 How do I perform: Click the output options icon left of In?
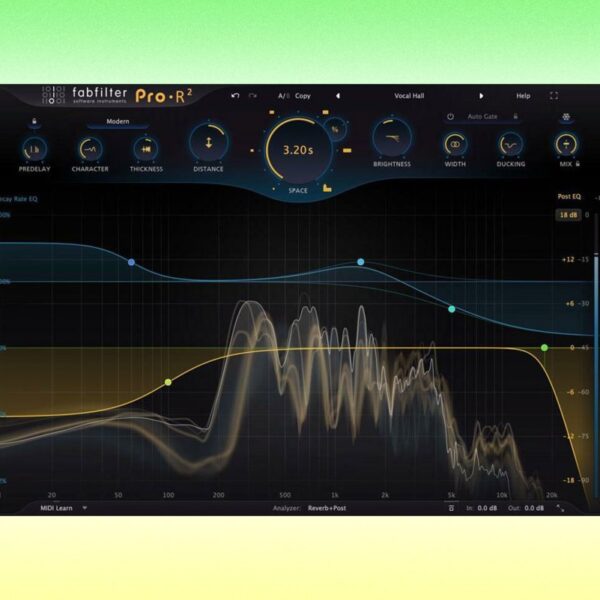[x=451, y=508]
